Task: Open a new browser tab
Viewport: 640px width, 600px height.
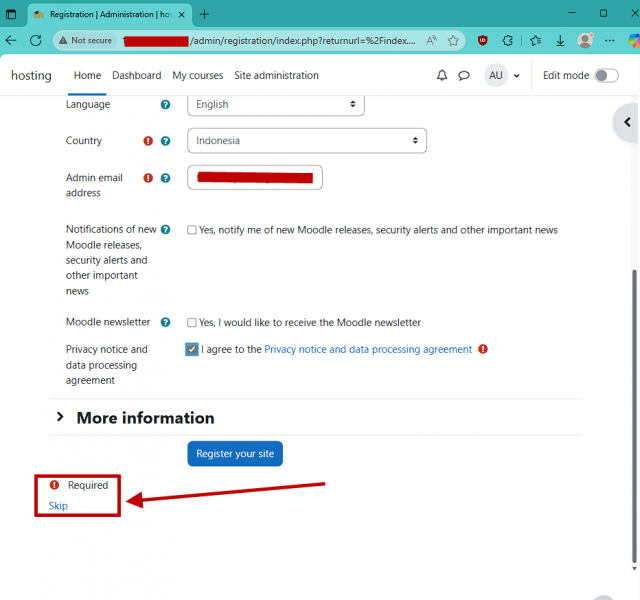Action: coord(204,14)
